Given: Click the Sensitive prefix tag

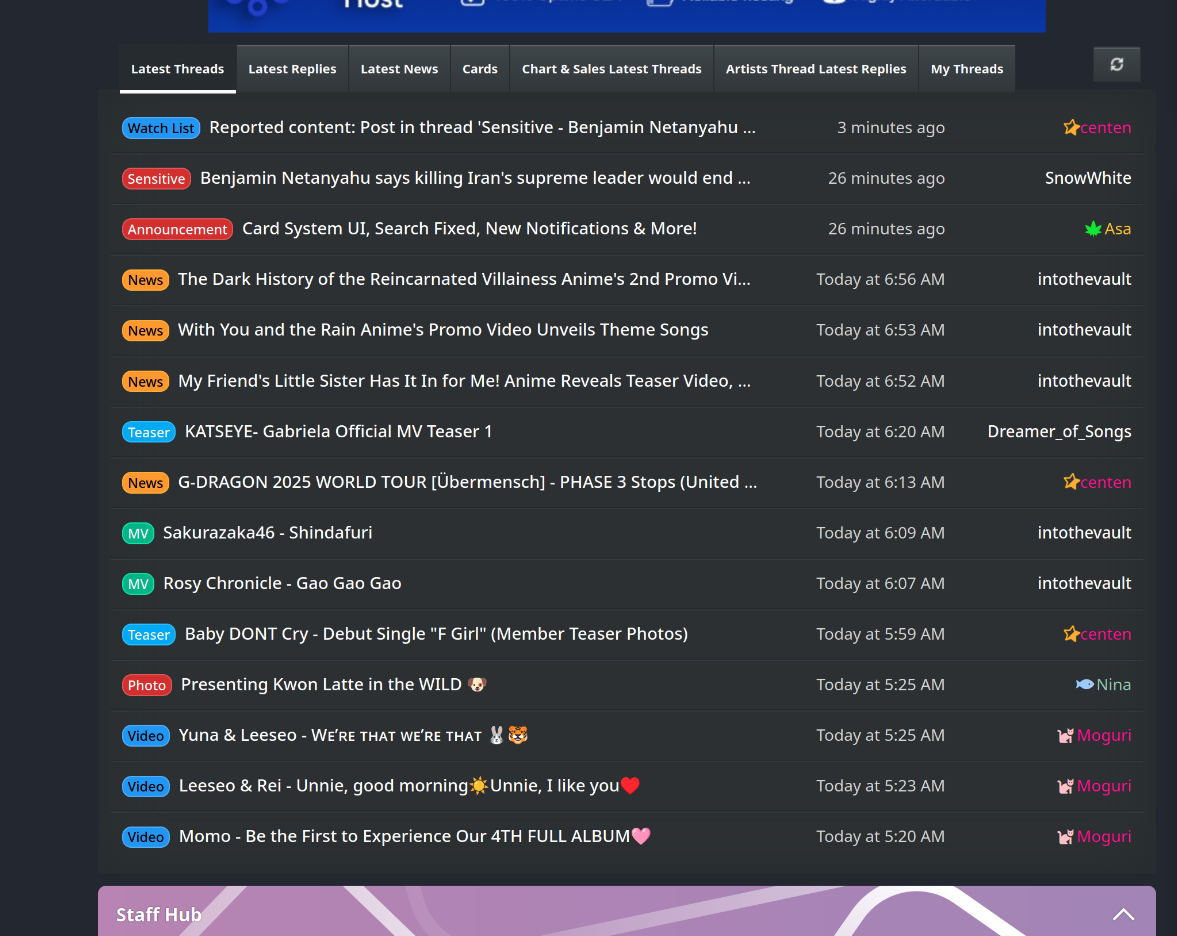Looking at the screenshot, I should [156, 179].
